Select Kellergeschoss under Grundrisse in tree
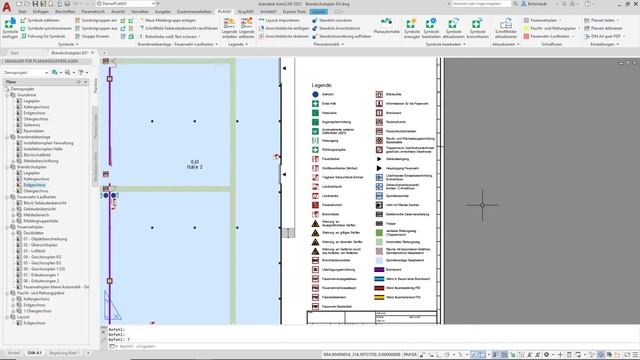Screen dimensions: 640x360 [x=36, y=107]
